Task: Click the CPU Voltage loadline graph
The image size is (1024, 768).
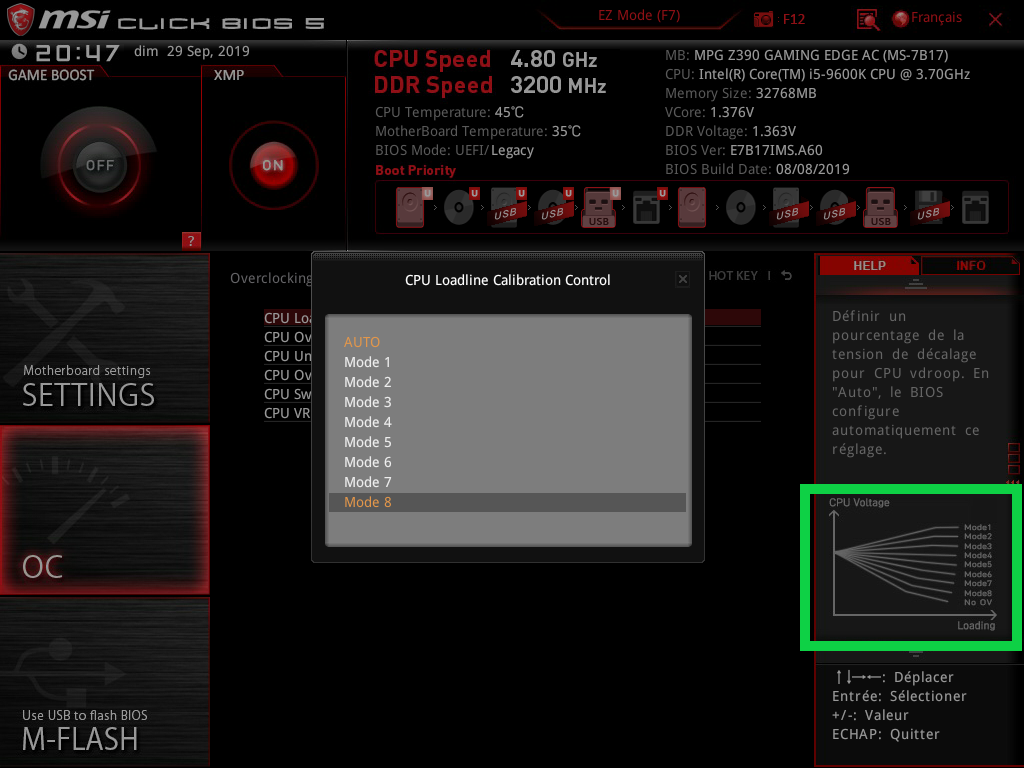Action: [912, 567]
